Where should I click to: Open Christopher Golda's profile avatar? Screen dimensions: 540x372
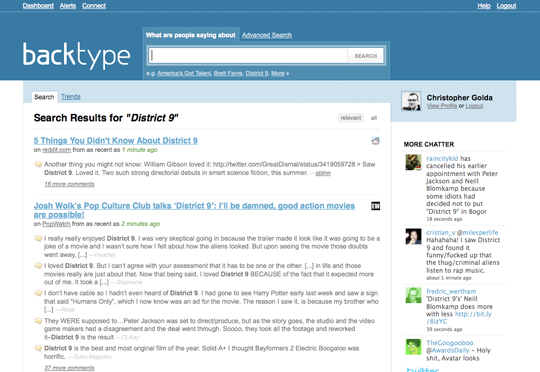411,101
